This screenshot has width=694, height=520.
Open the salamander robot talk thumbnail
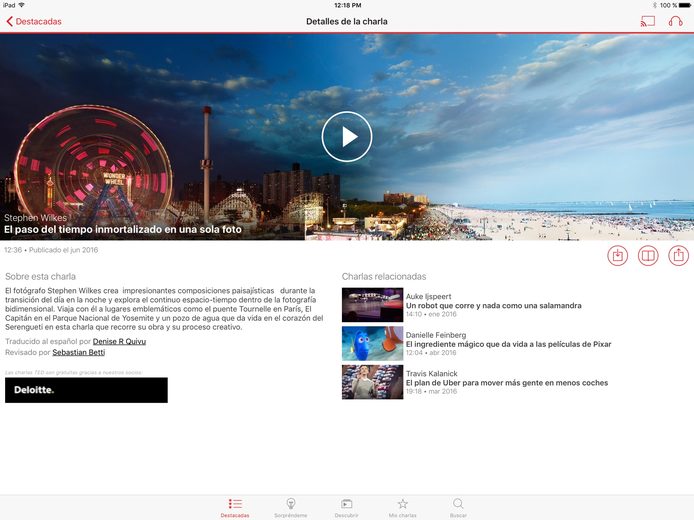[372, 304]
